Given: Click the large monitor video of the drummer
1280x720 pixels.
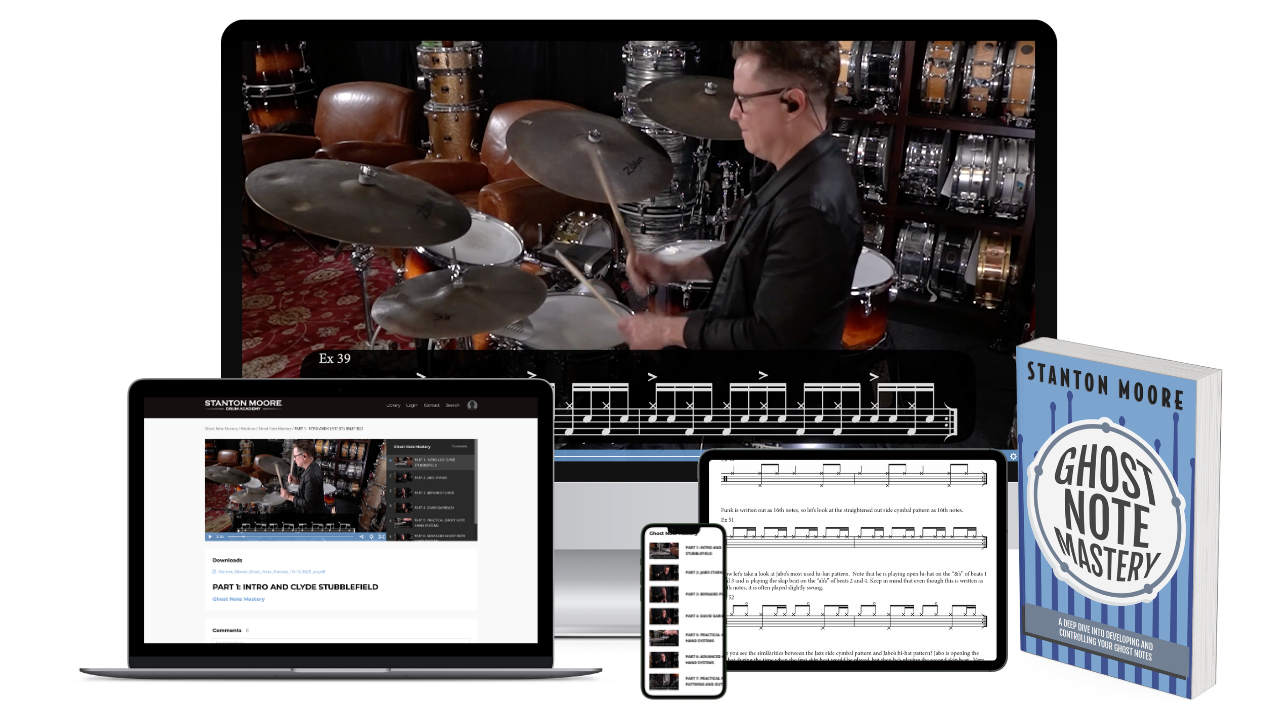Looking at the screenshot, I should [638, 195].
